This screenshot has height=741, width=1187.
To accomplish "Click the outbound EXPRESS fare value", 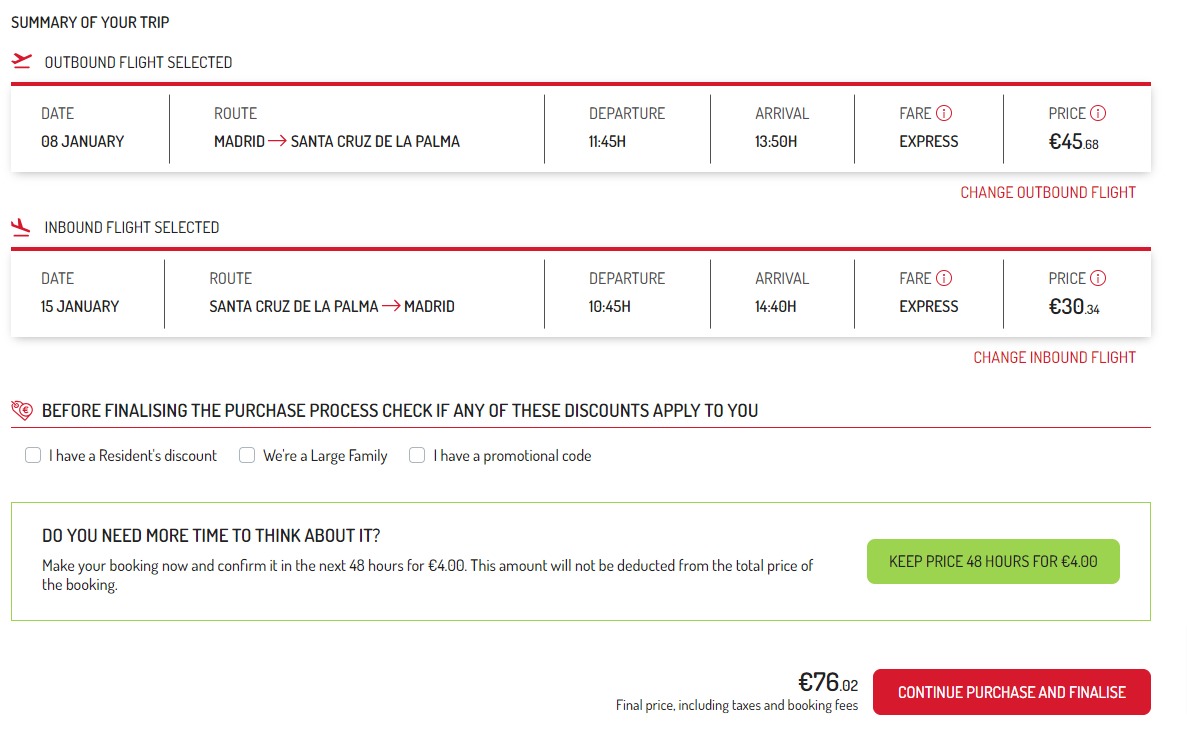I will [929, 142].
